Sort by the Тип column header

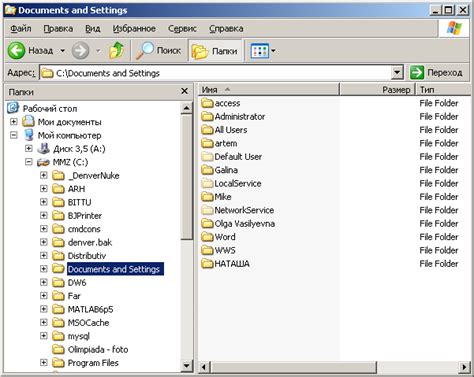pyautogui.click(x=443, y=90)
